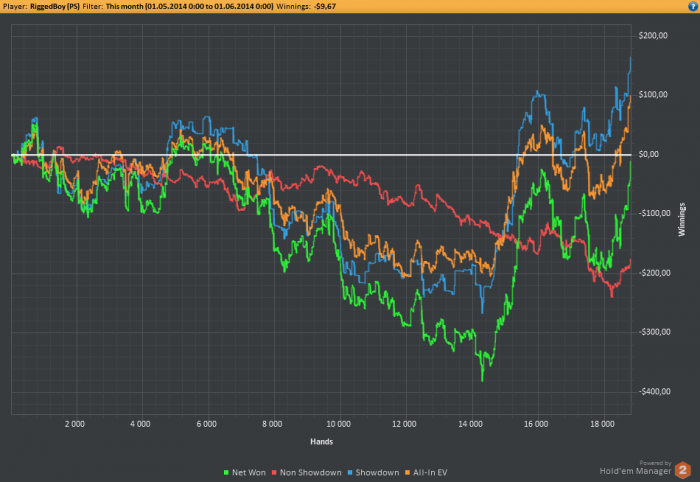Click the green Net Won color square
Screen dimensions: 700x482
point(226,473)
